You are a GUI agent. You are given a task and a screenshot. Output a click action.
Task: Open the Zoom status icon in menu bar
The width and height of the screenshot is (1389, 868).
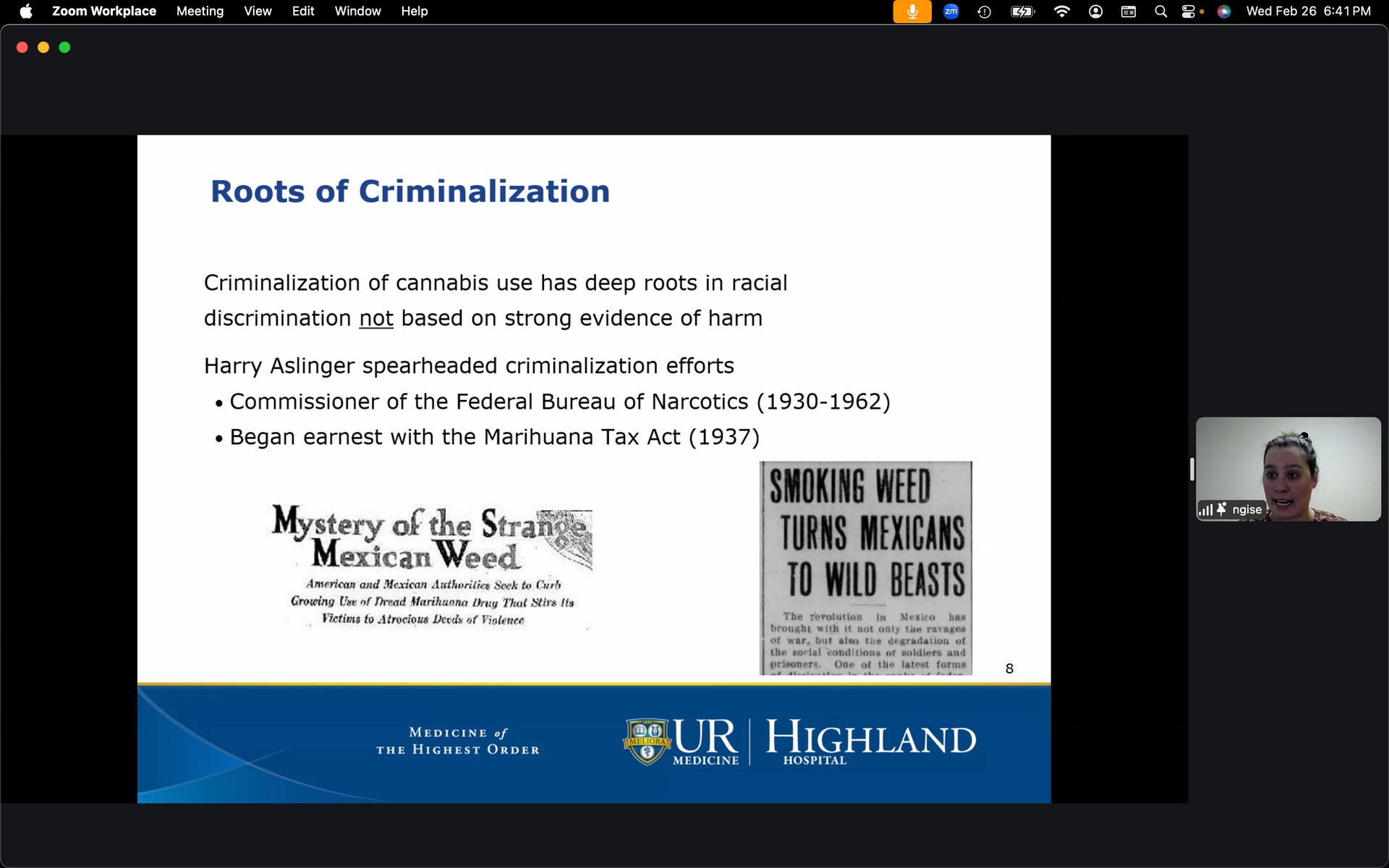click(951, 12)
